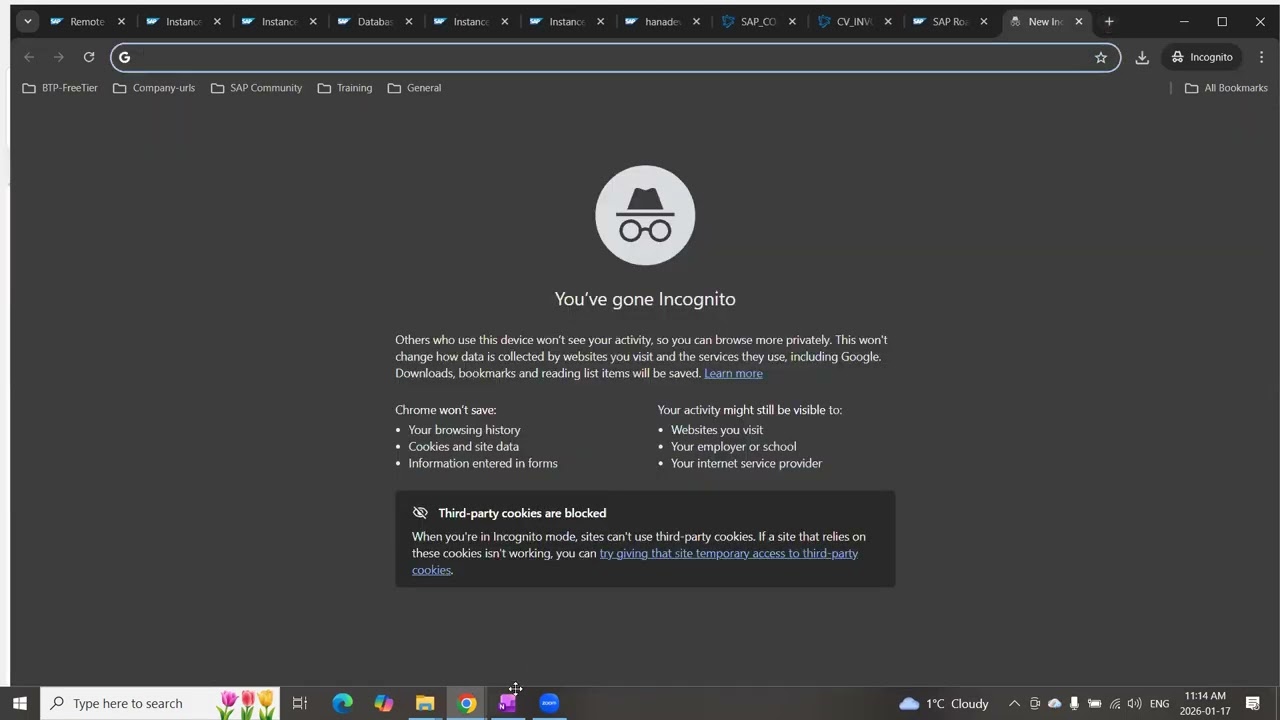Image resolution: width=1280 pixels, height=720 pixels.
Task: Bookmark this tab with star icon
Action: click(x=1101, y=57)
